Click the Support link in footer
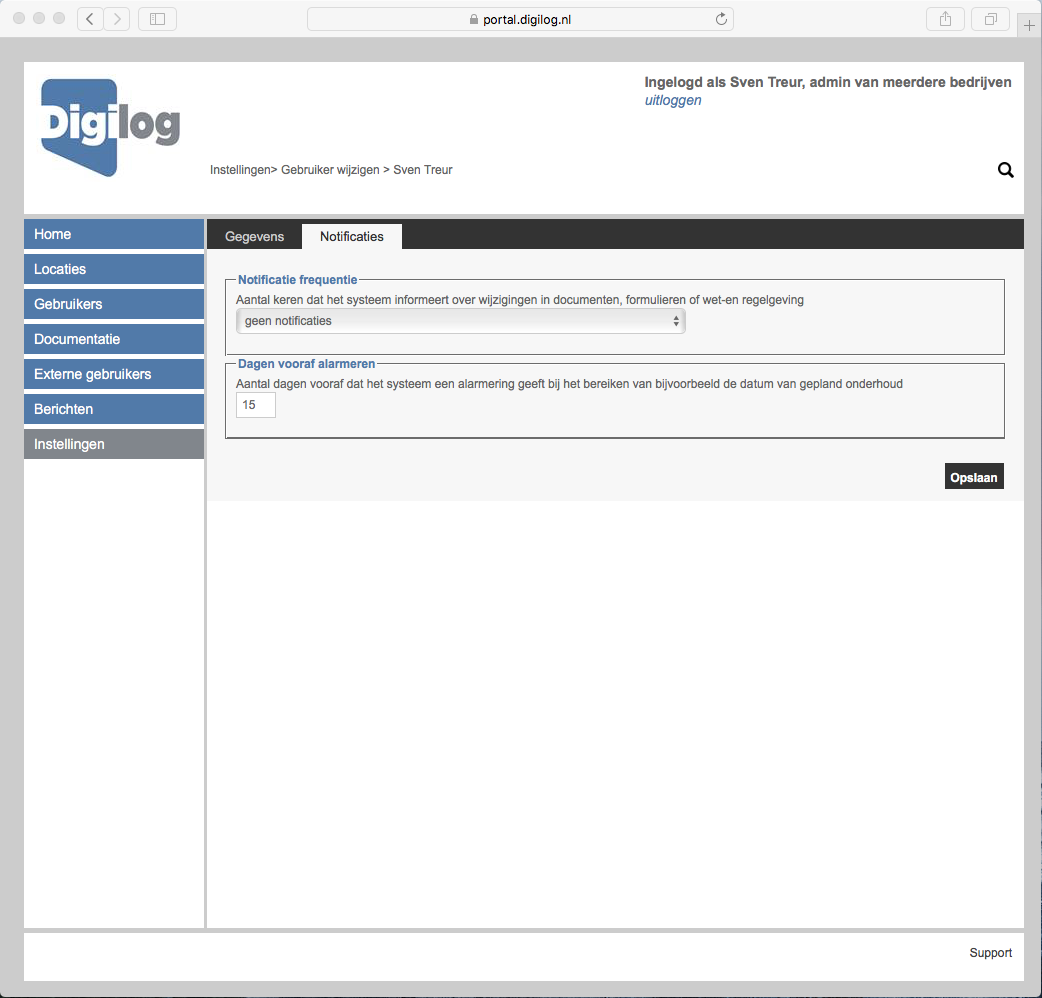This screenshot has width=1042, height=998. [990, 953]
